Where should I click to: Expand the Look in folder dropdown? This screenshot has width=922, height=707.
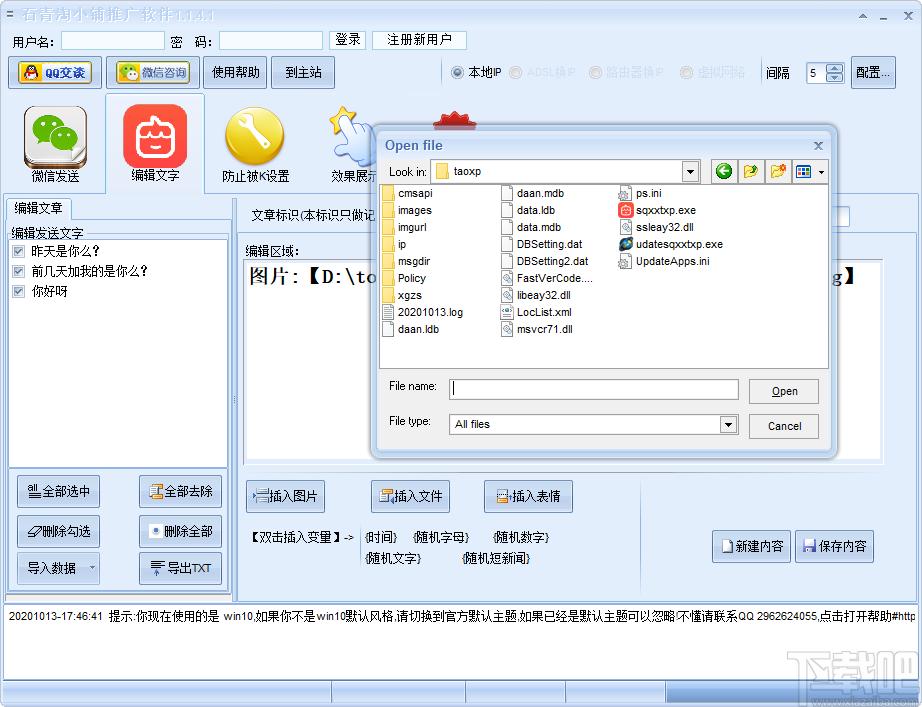[690, 172]
